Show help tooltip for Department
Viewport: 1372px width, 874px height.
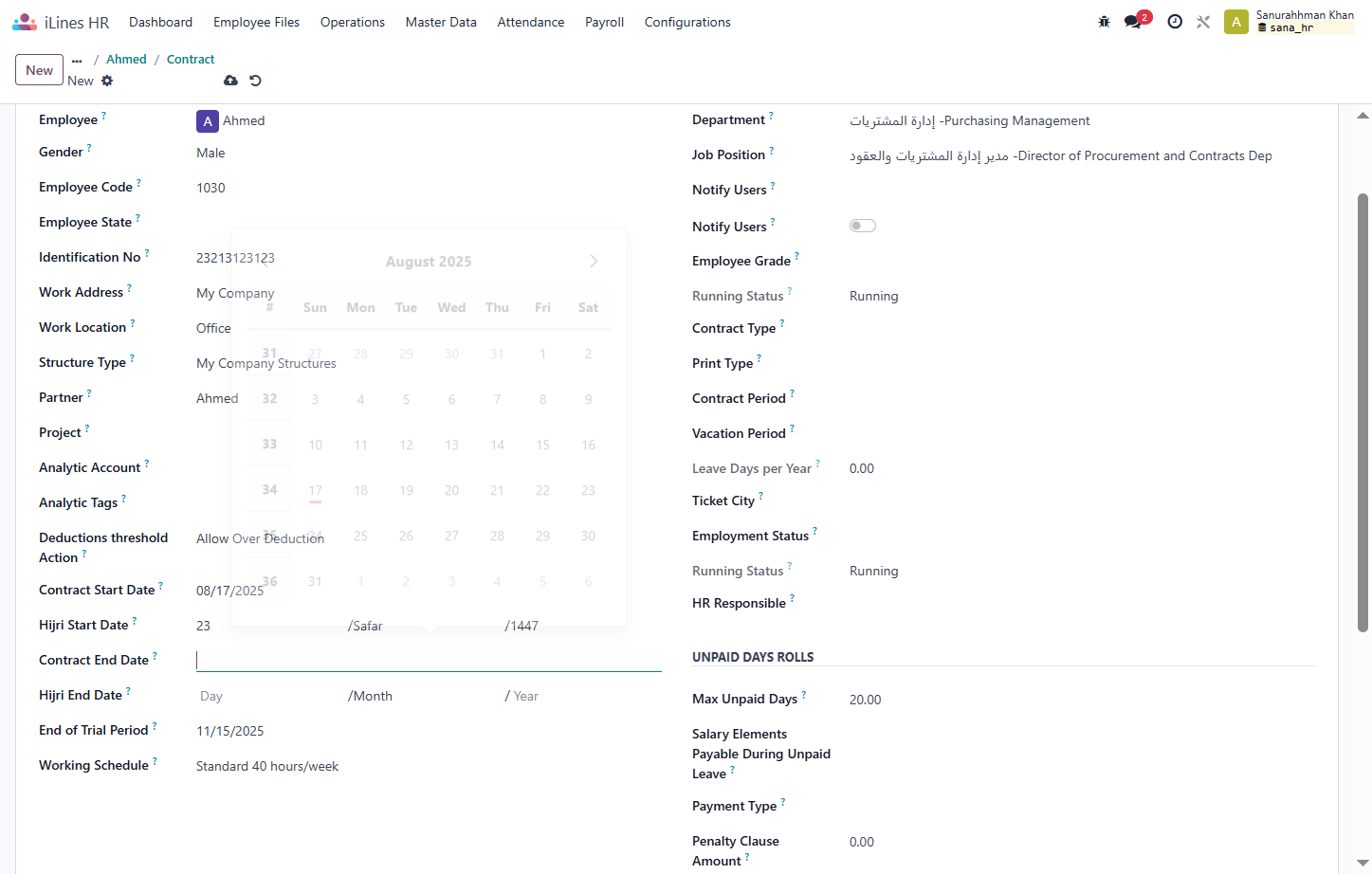(x=771, y=115)
